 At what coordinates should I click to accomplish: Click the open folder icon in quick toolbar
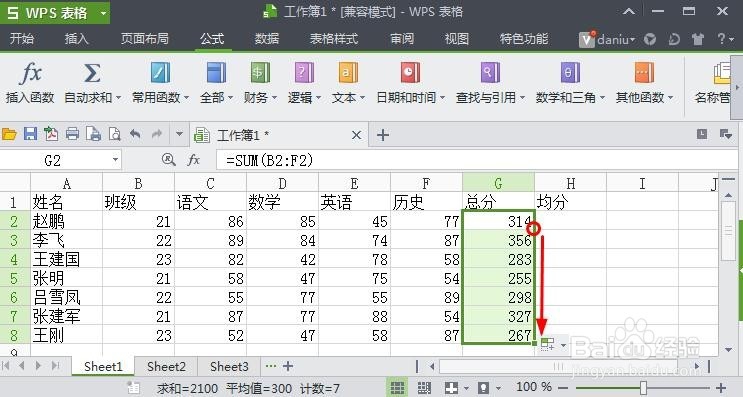click(9, 135)
